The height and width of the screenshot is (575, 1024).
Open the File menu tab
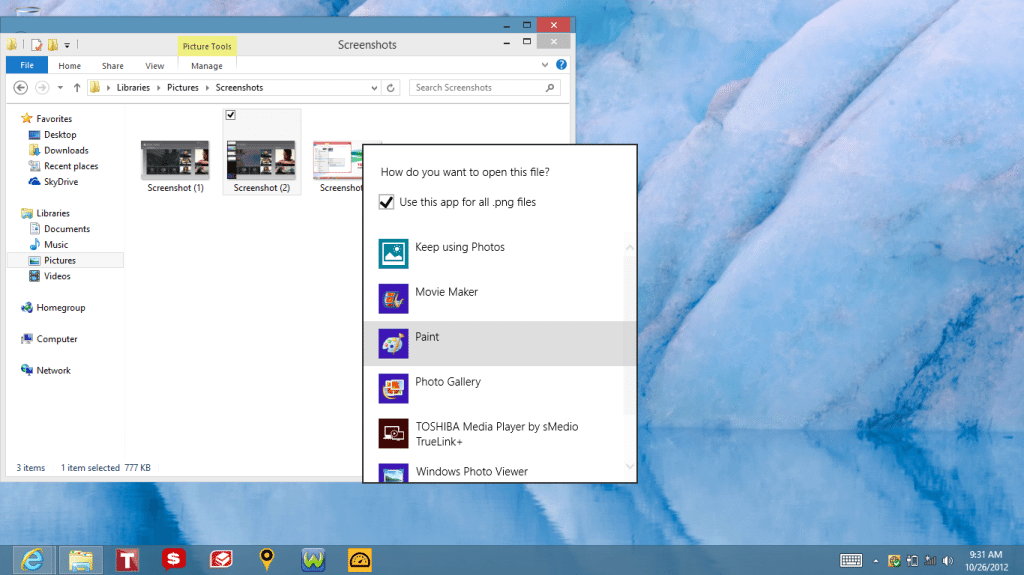pyautogui.click(x=27, y=66)
